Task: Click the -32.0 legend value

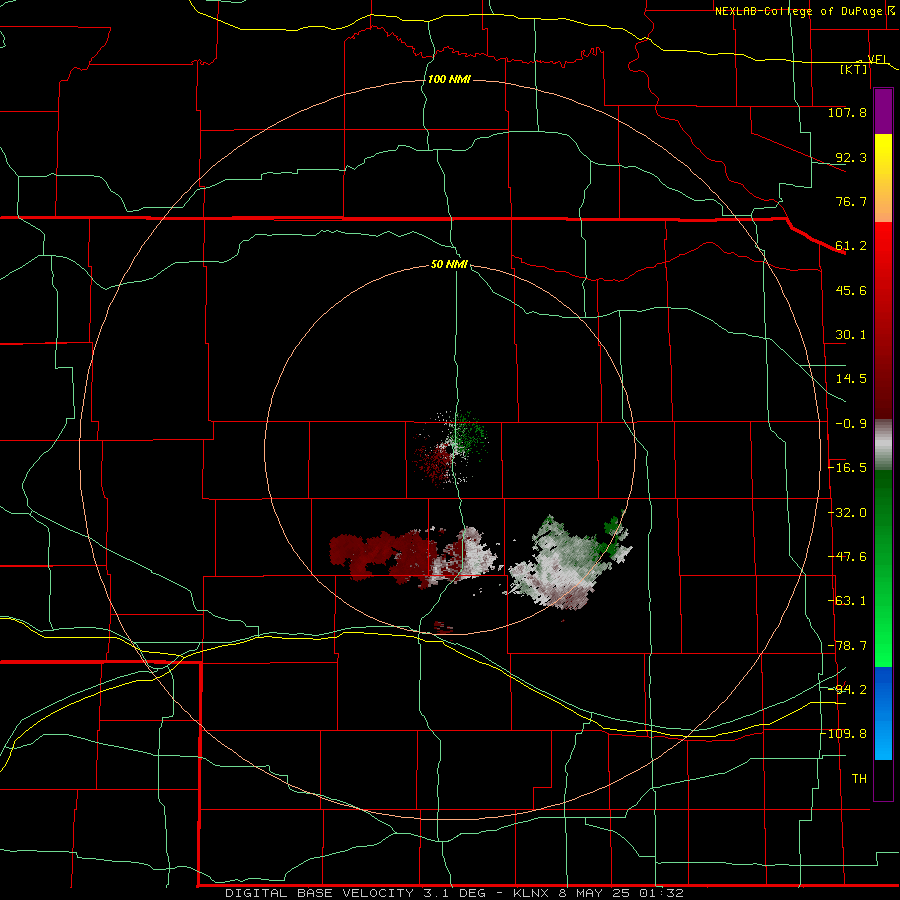Action: [x=848, y=513]
